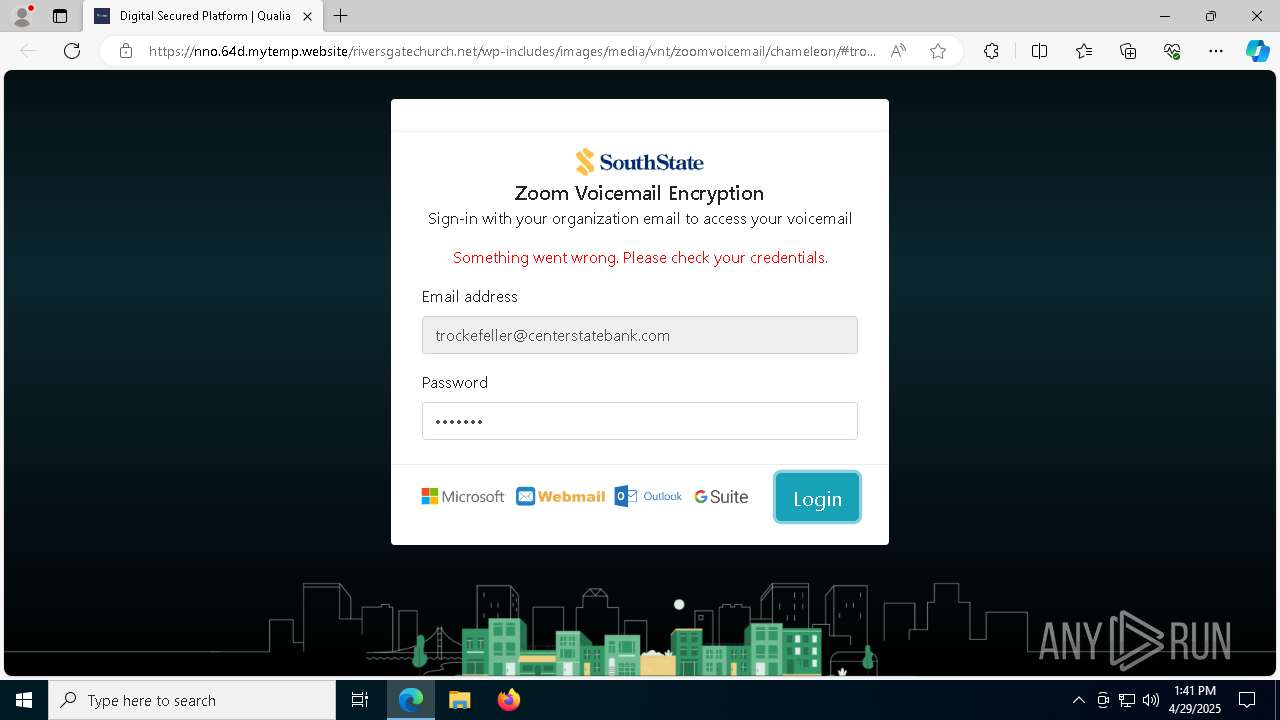1280x720 pixels.
Task: Open File Explorer from taskbar
Action: click(x=460, y=700)
